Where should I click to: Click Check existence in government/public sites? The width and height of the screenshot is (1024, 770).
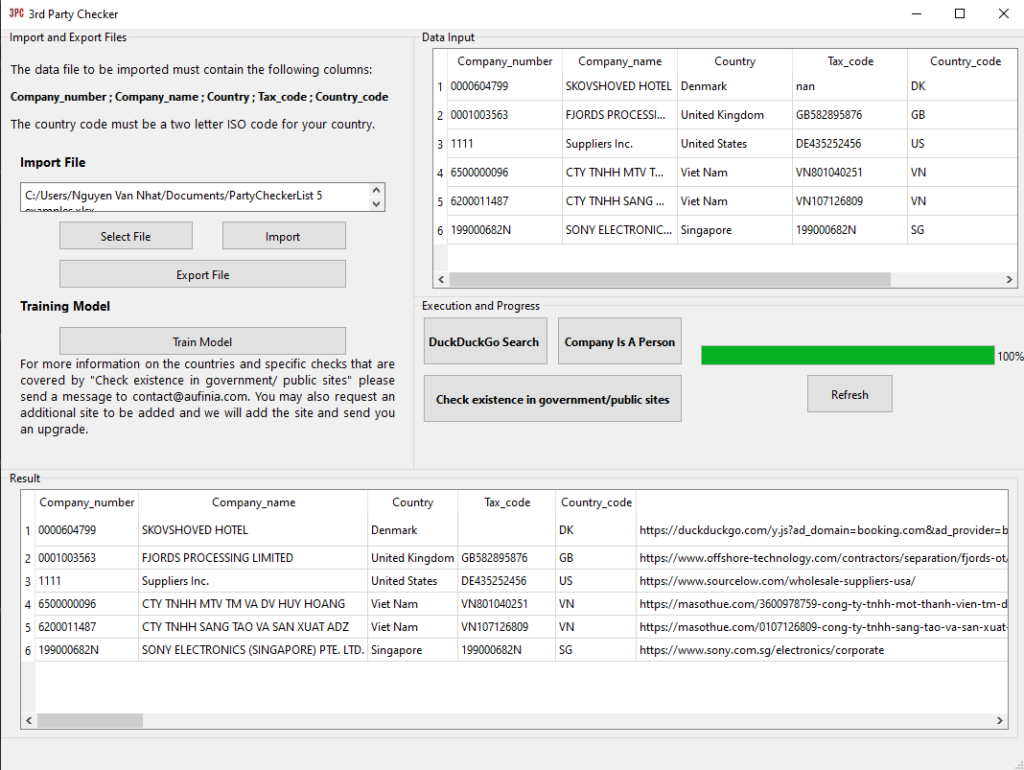552,399
